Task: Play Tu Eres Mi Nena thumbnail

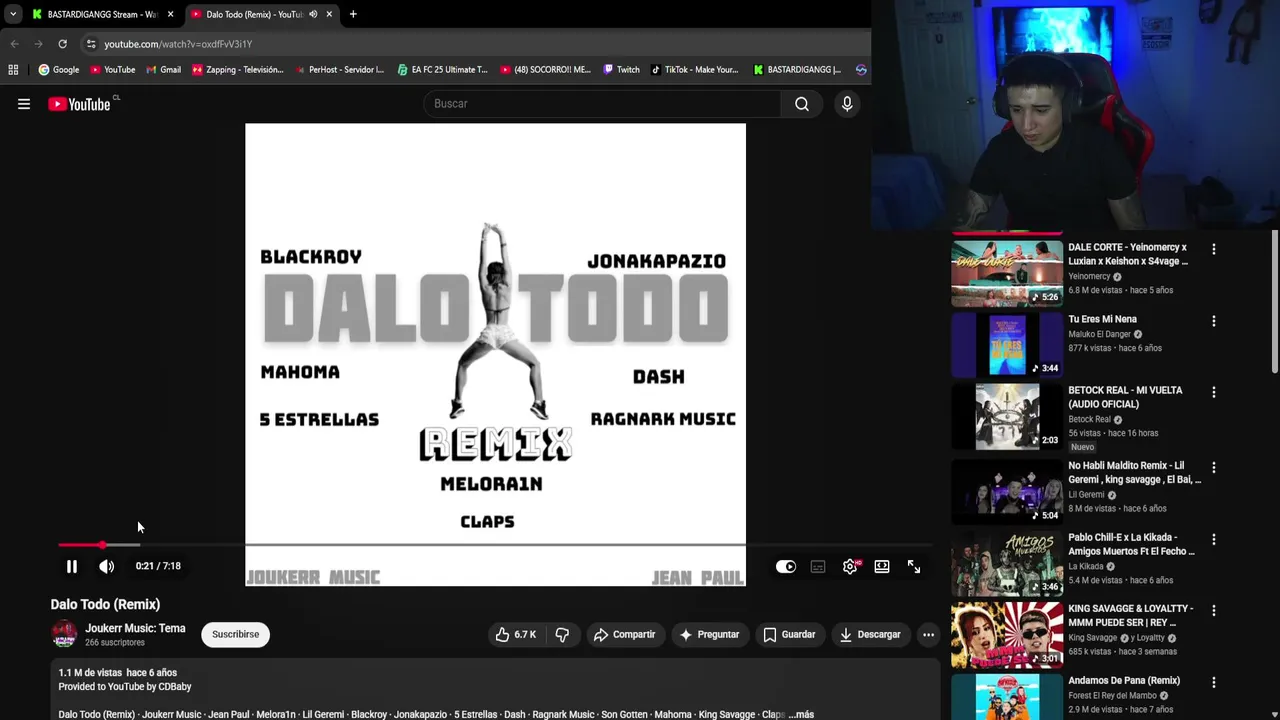Action: click(x=1007, y=345)
